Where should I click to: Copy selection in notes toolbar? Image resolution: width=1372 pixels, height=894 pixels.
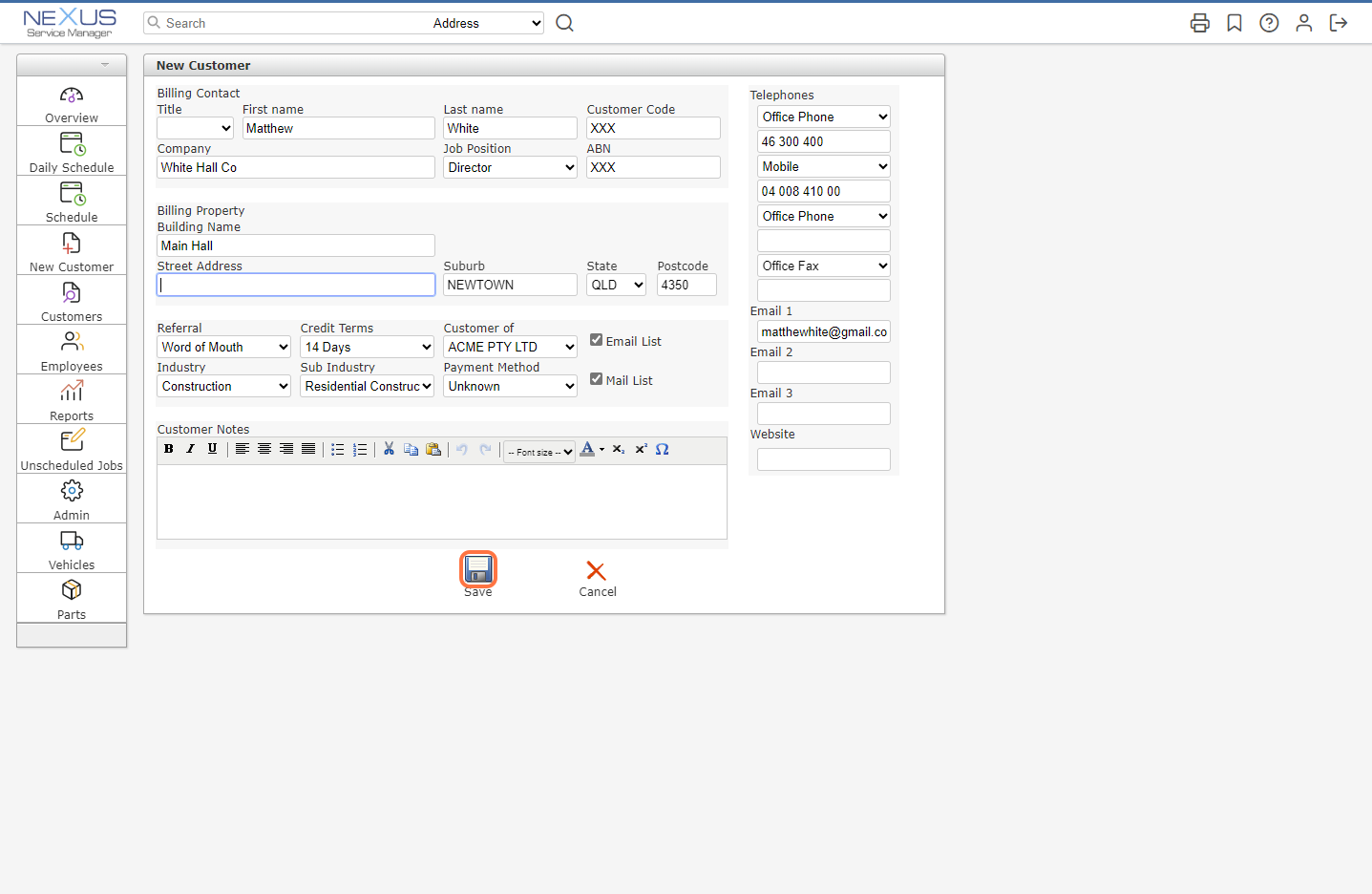click(412, 449)
